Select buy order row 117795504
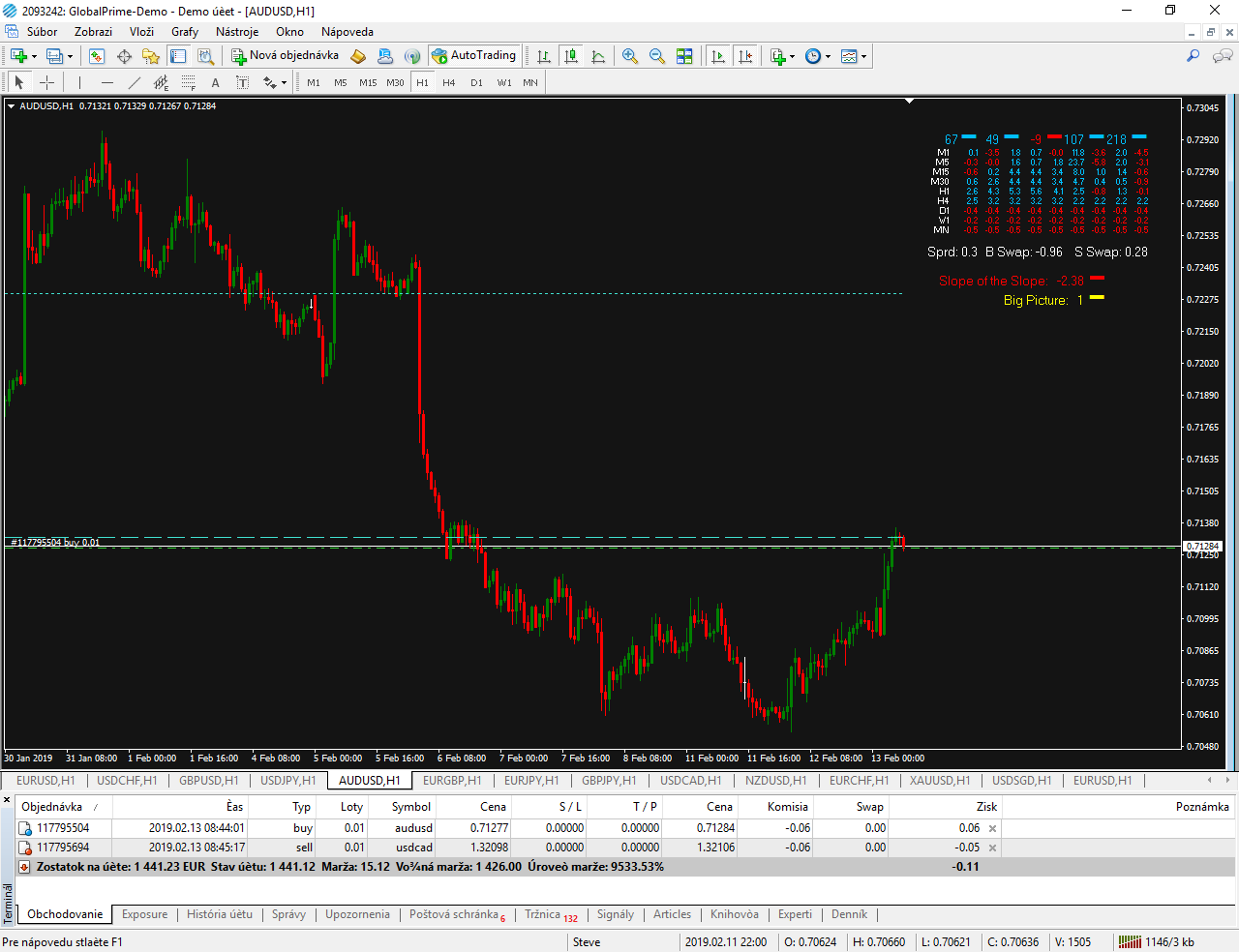The height and width of the screenshot is (952, 1239). click(626, 828)
